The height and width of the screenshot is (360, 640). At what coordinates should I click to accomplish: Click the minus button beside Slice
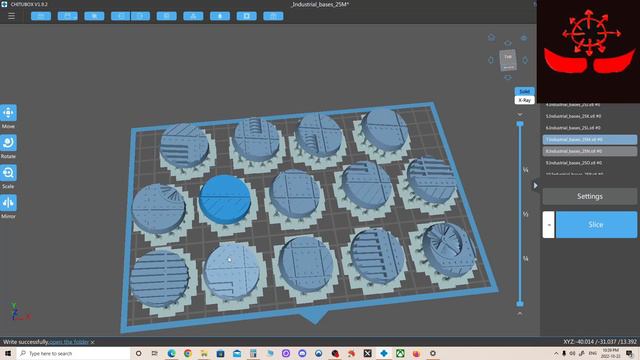click(x=549, y=224)
